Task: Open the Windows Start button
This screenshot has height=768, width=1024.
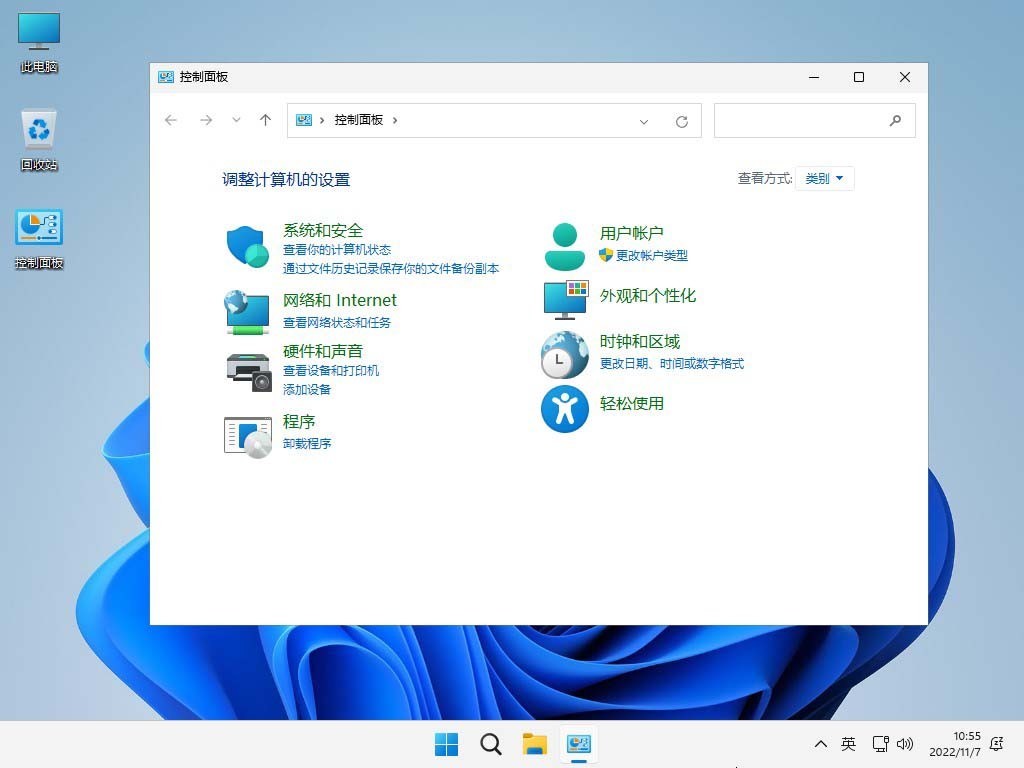Action: (x=446, y=744)
